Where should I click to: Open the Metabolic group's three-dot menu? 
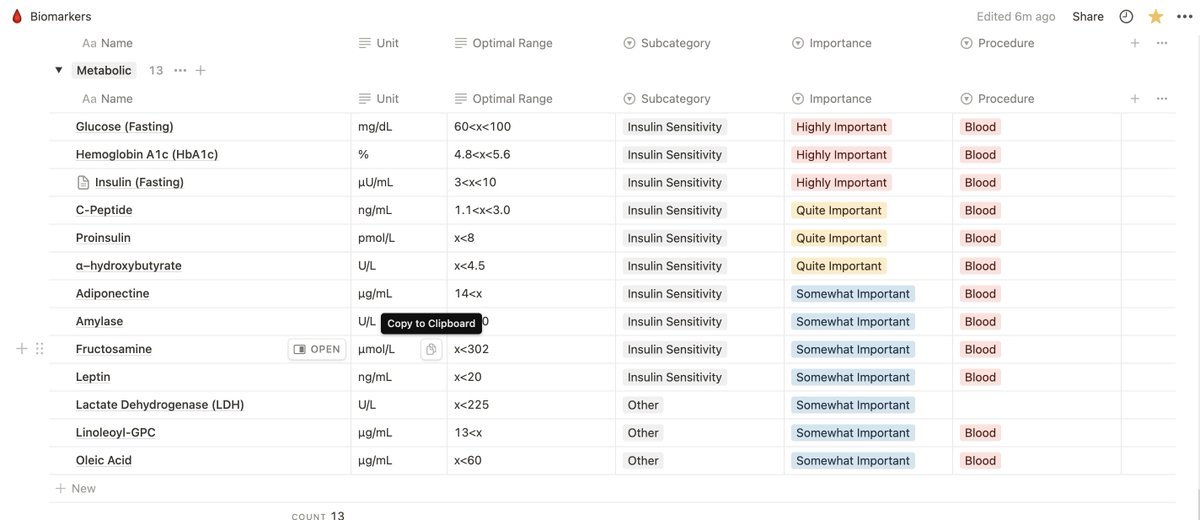point(180,70)
